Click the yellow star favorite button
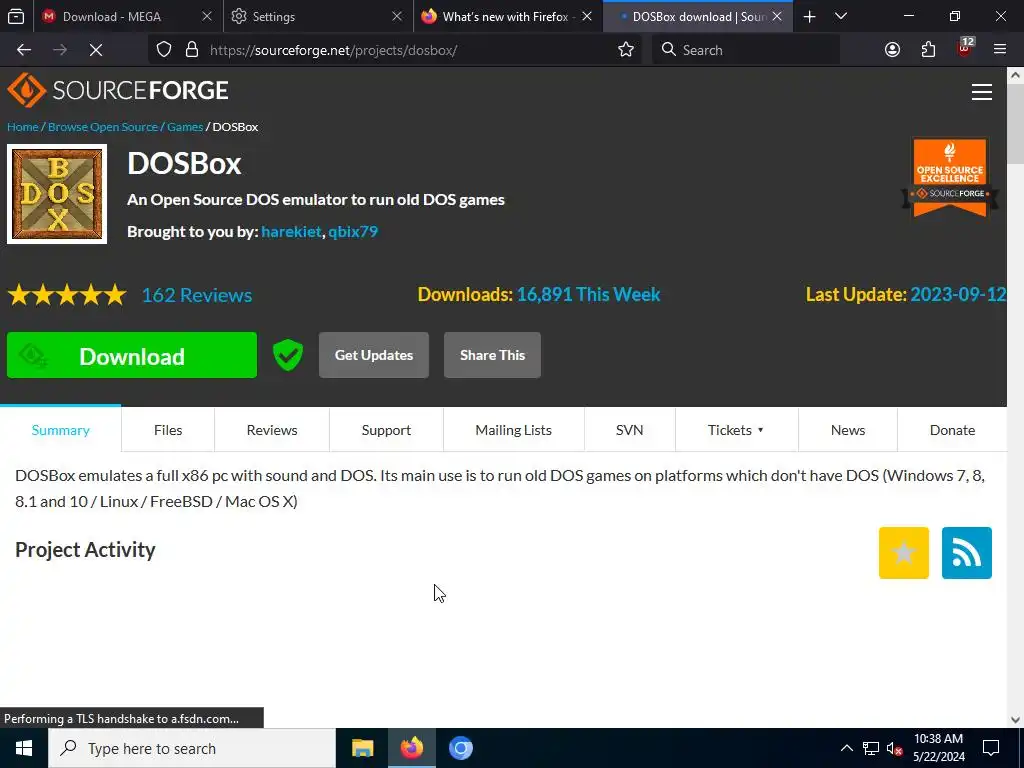 point(903,552)
